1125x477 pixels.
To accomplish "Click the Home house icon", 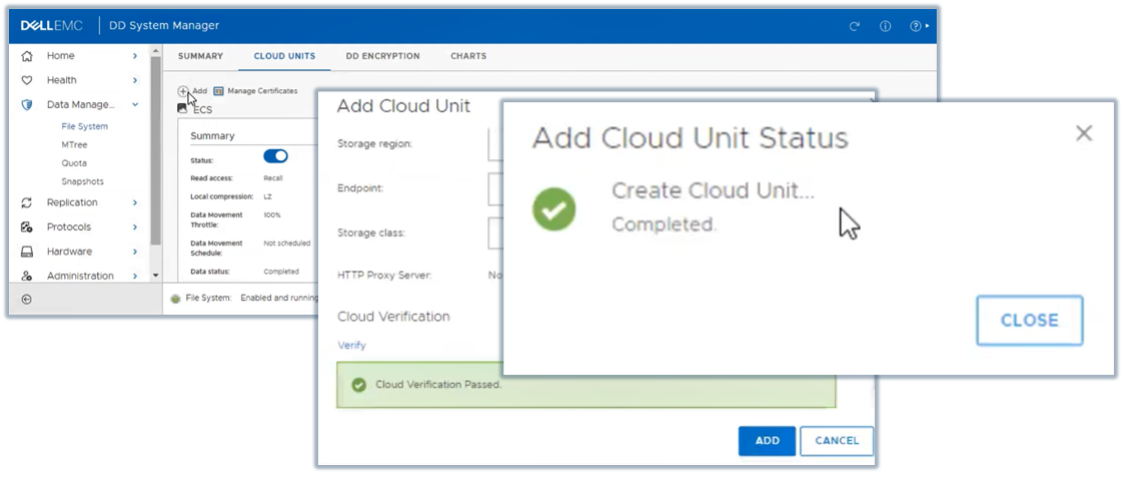I will (x=27, y=56).
